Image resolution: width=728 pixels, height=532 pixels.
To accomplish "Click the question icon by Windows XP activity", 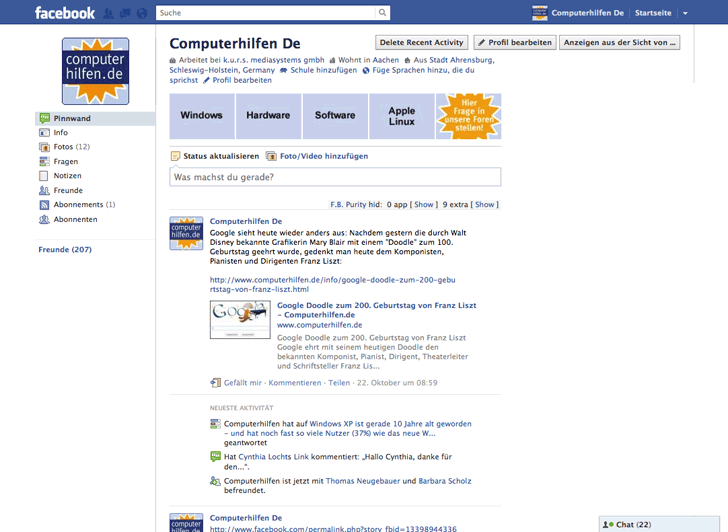I will point(215,424).
